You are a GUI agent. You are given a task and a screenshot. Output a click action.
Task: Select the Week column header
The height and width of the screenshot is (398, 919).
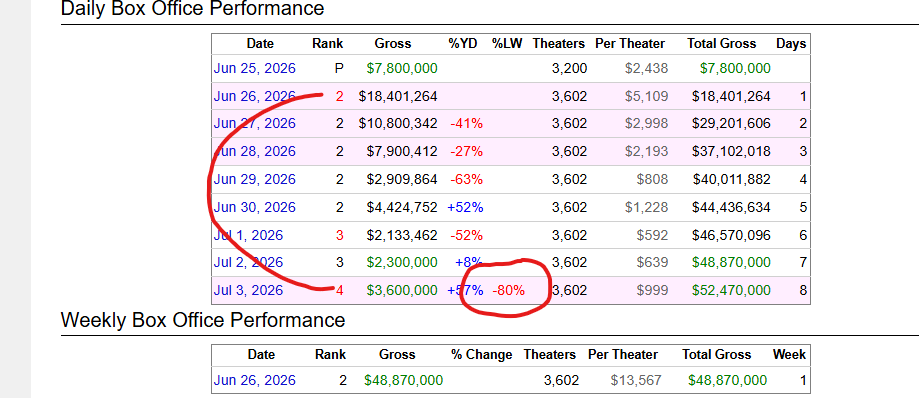[x=789, y=355]
